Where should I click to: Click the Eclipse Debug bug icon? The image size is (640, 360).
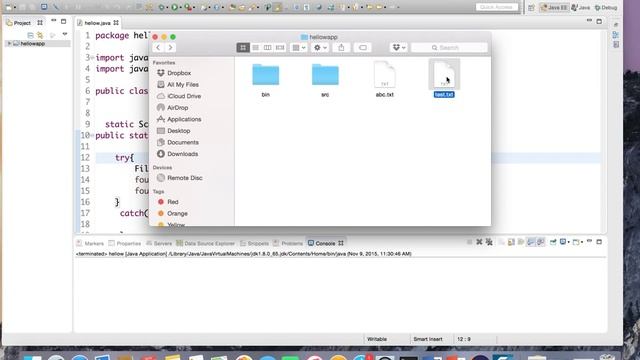pos(162,7)
